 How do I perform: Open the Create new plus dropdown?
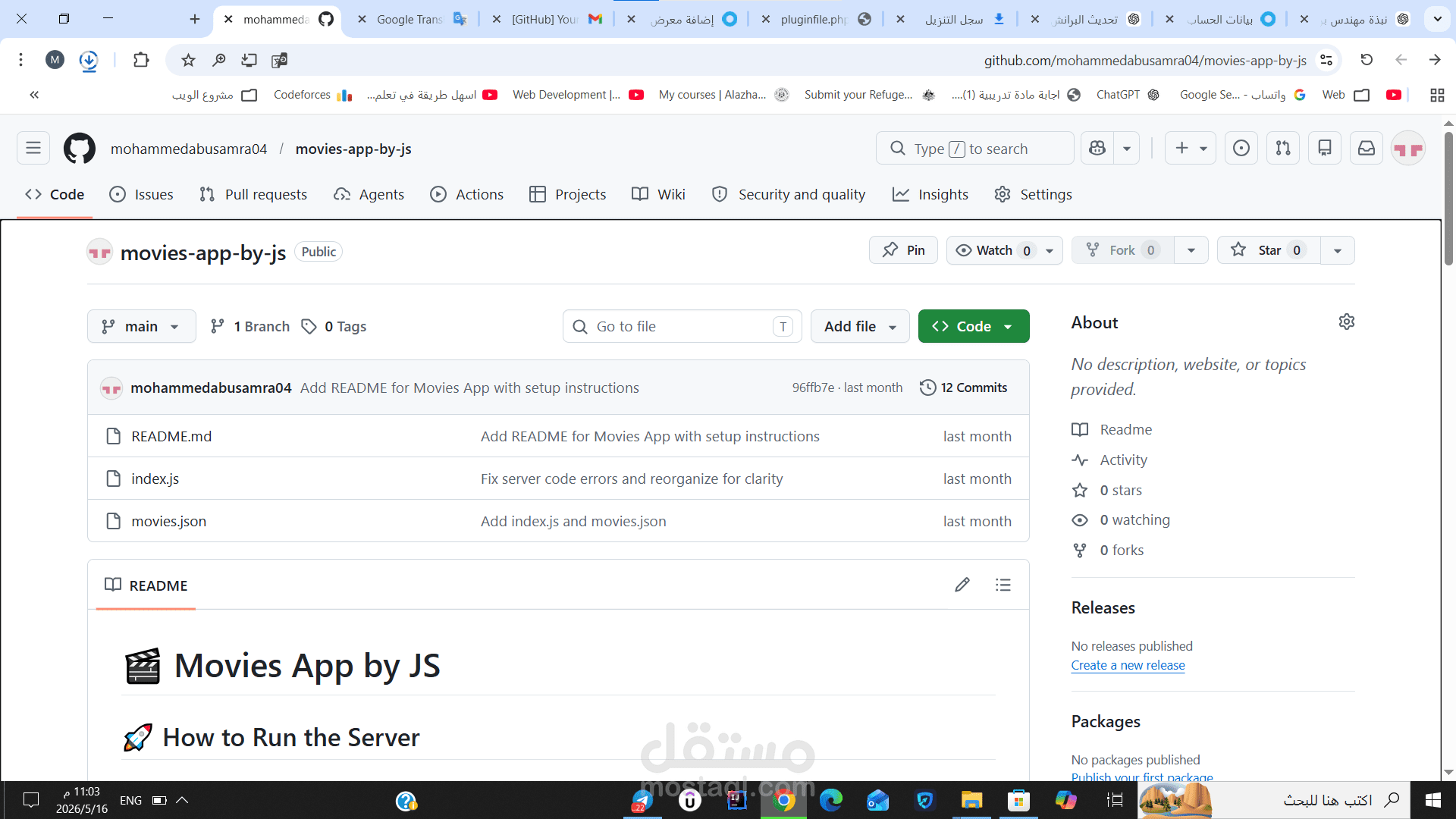(x=1191, y=148)
